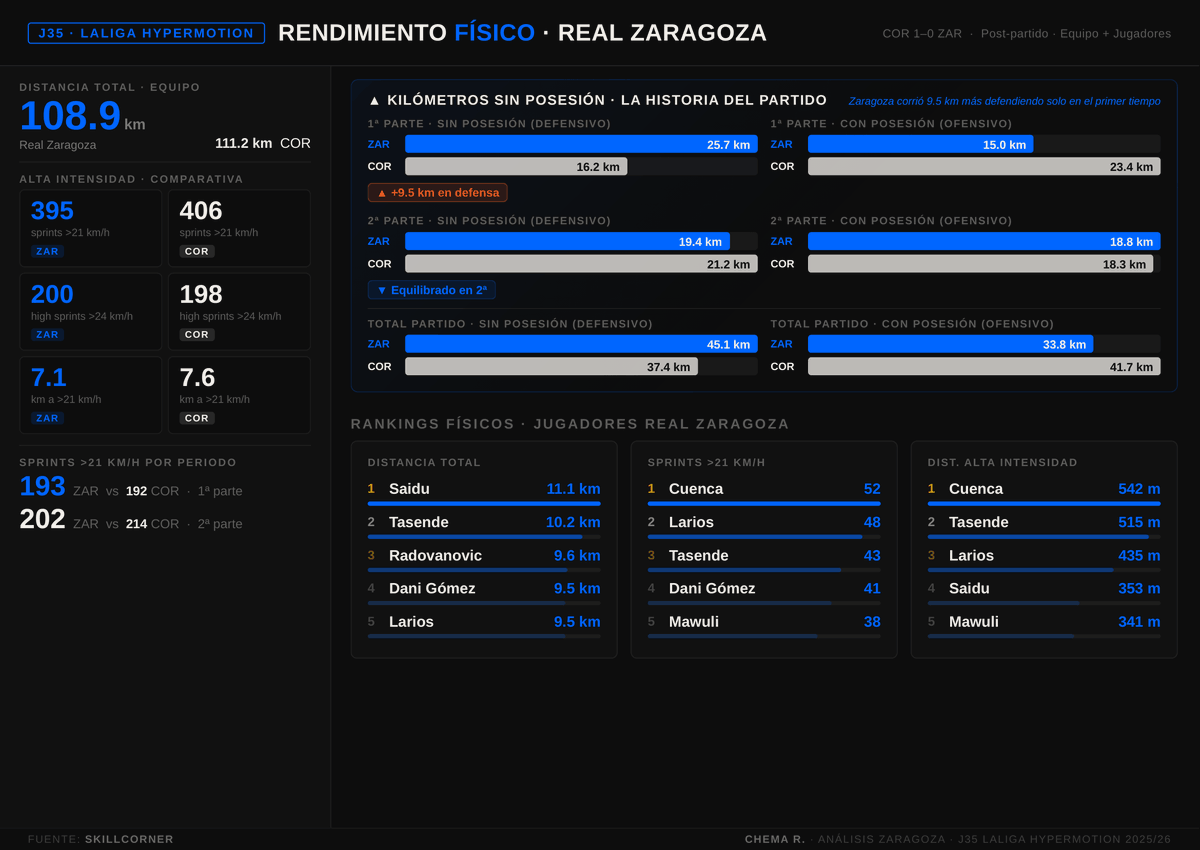Image resolution: width=1200 pixels, height=850 pixels.
Task: Click the 'Rankings físicos' section heading
Action: click(570, 424)
